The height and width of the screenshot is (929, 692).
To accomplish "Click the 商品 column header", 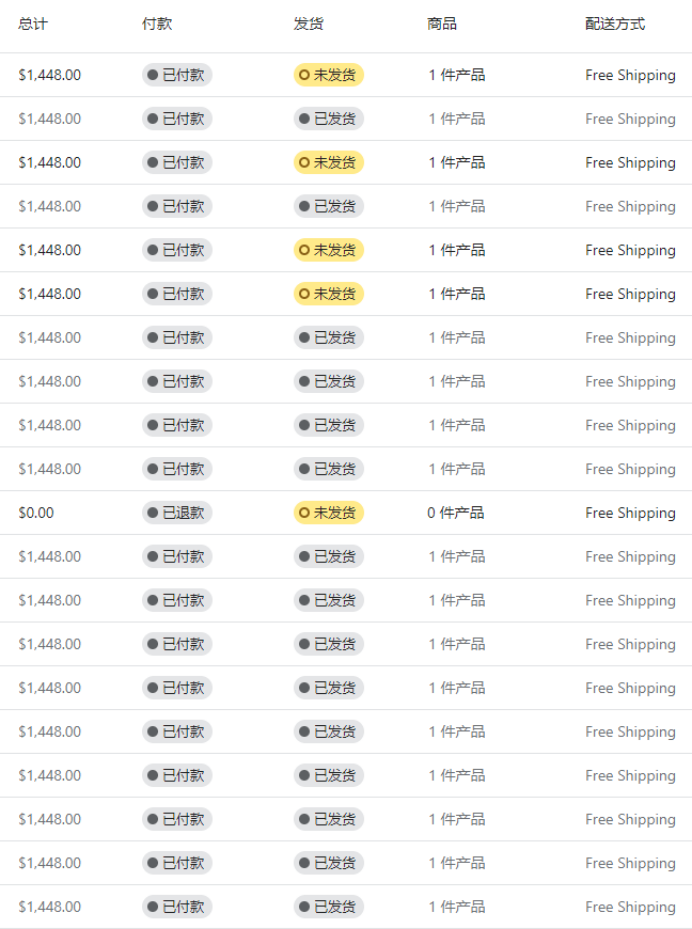I will pyautogui.click(x=442, y=24).
